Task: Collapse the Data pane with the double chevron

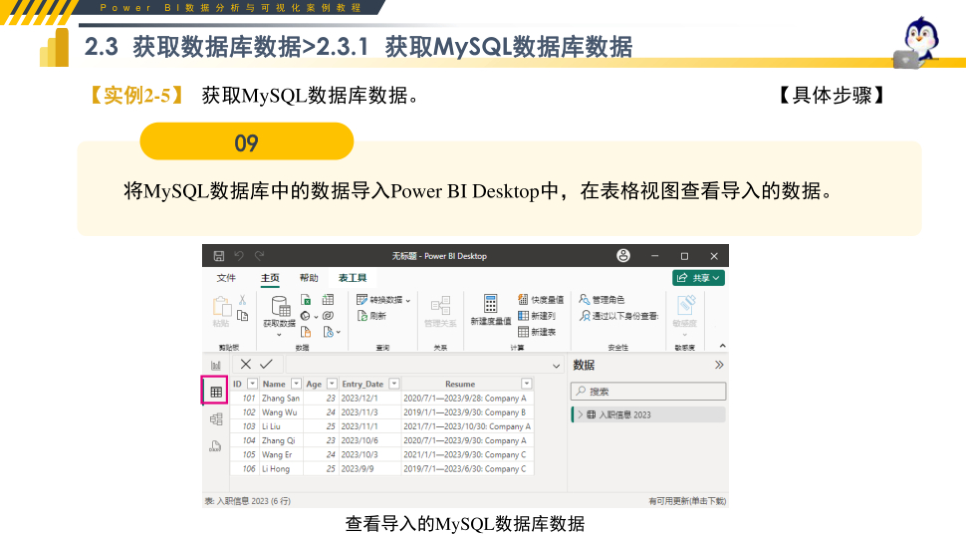Action: click(x=718, y=365)
